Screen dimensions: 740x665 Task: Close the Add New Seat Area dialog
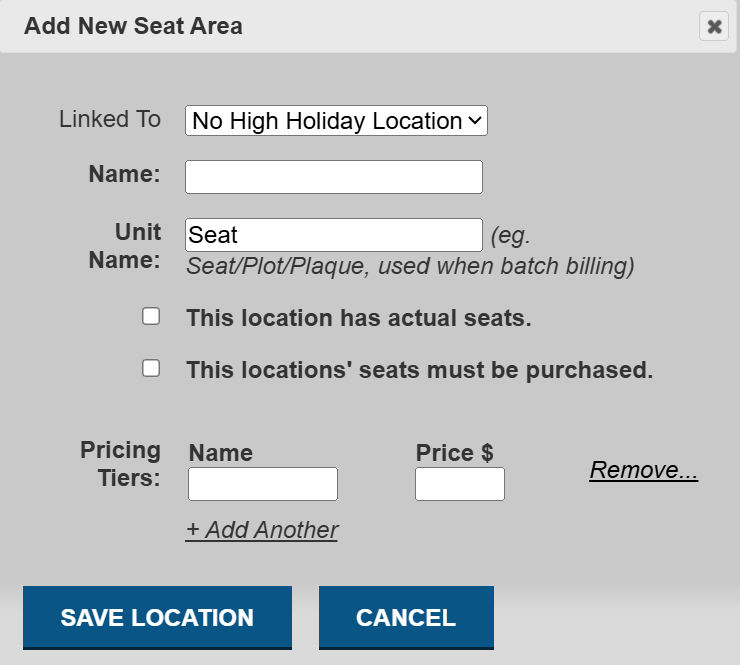pyautogui.click(x=714, y=27)
